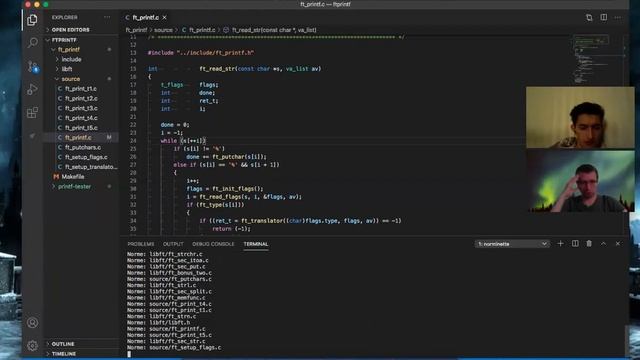Click the open changes icon in editor toolbar

[x=589, y=18]
